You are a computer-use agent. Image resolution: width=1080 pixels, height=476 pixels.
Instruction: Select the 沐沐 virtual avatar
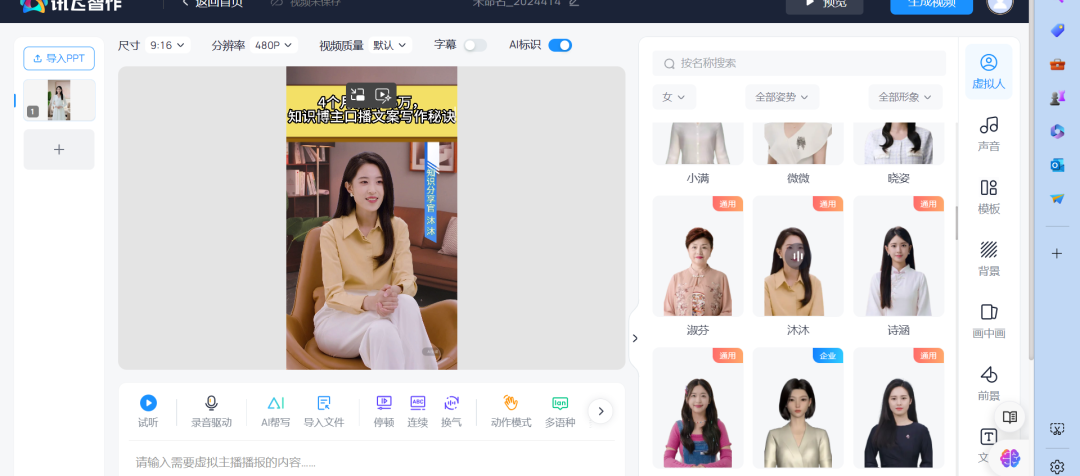point(798,256)
